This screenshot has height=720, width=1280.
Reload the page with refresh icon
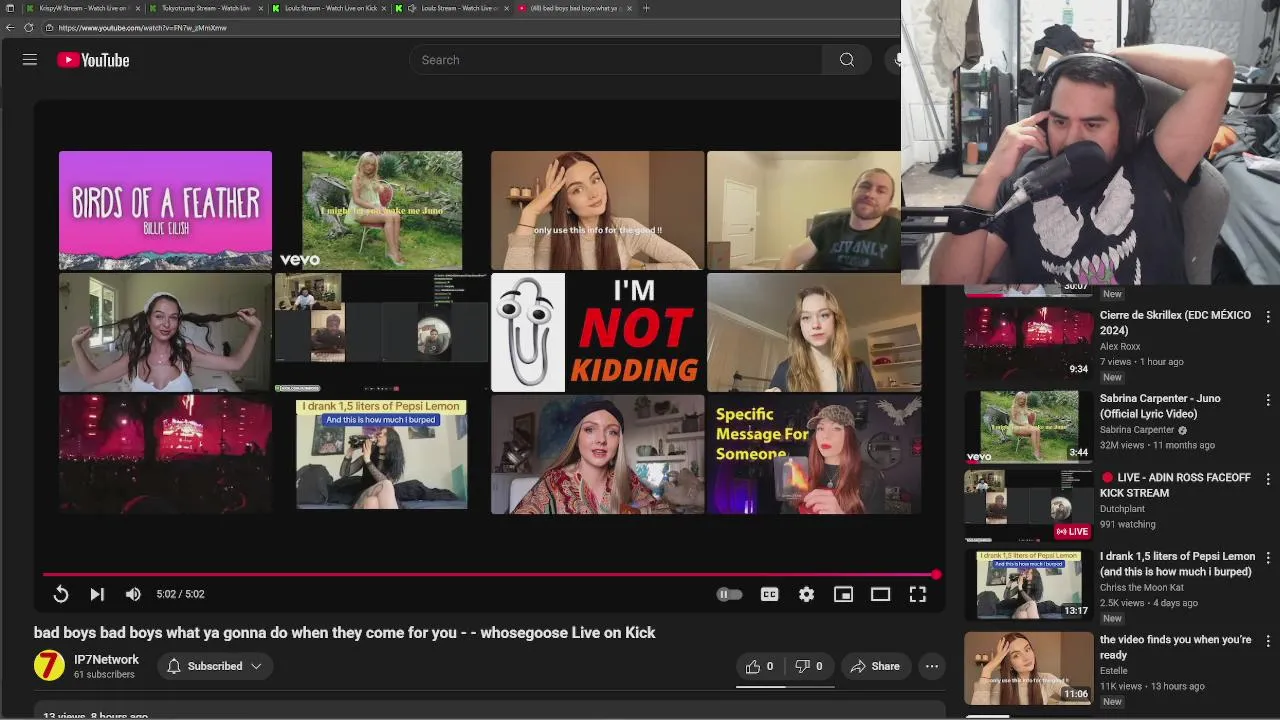pos(28,28)
